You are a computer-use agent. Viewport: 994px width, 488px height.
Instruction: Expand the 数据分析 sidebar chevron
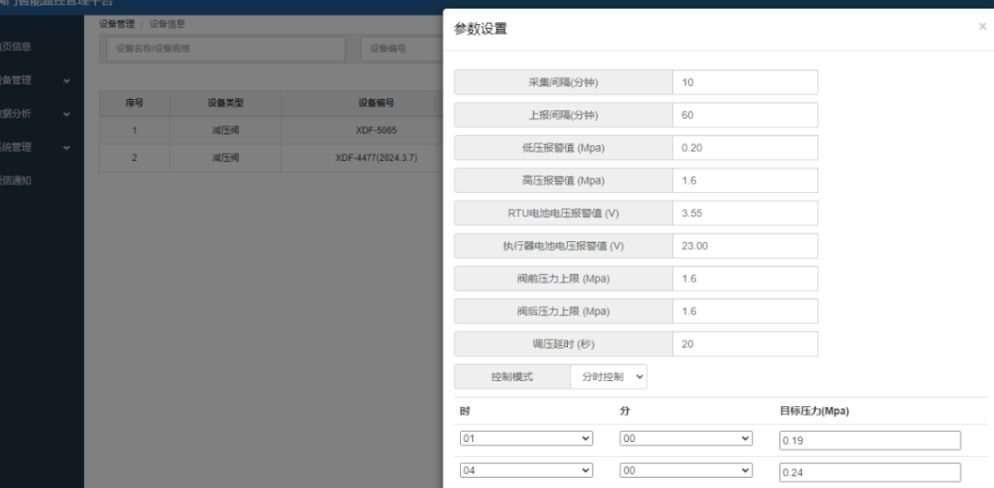point(66,114)
